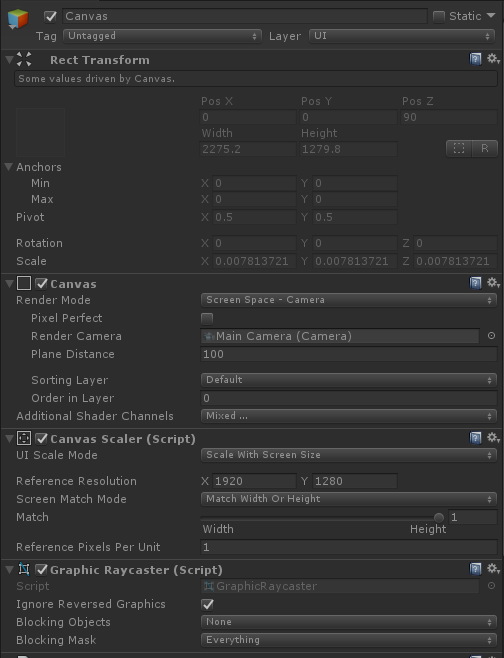504x658 pixels.
Task: Uncheck Ignore Reversed Graphics
Action: 207,604
